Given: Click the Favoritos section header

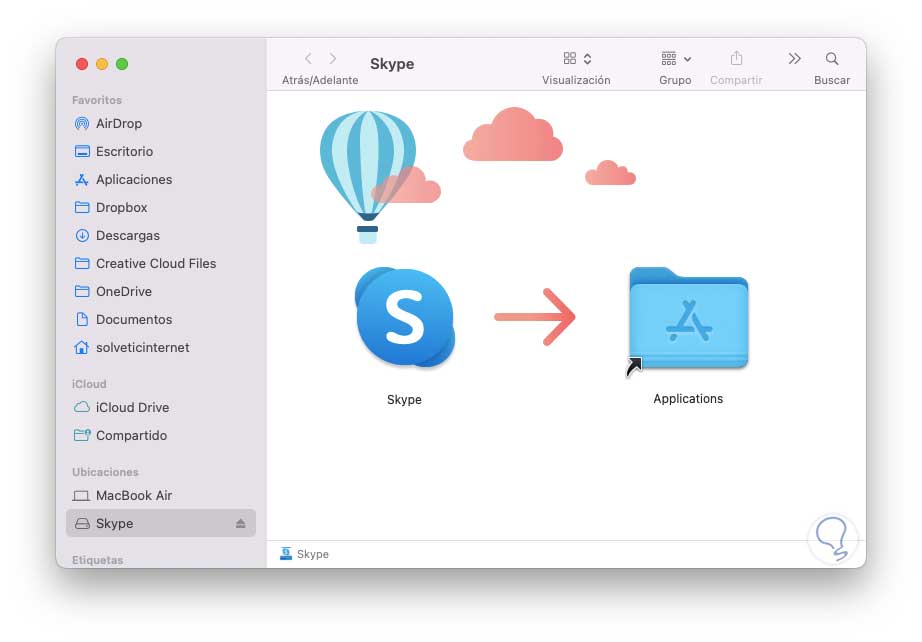Looking at the screenshot, I should 97,100.
